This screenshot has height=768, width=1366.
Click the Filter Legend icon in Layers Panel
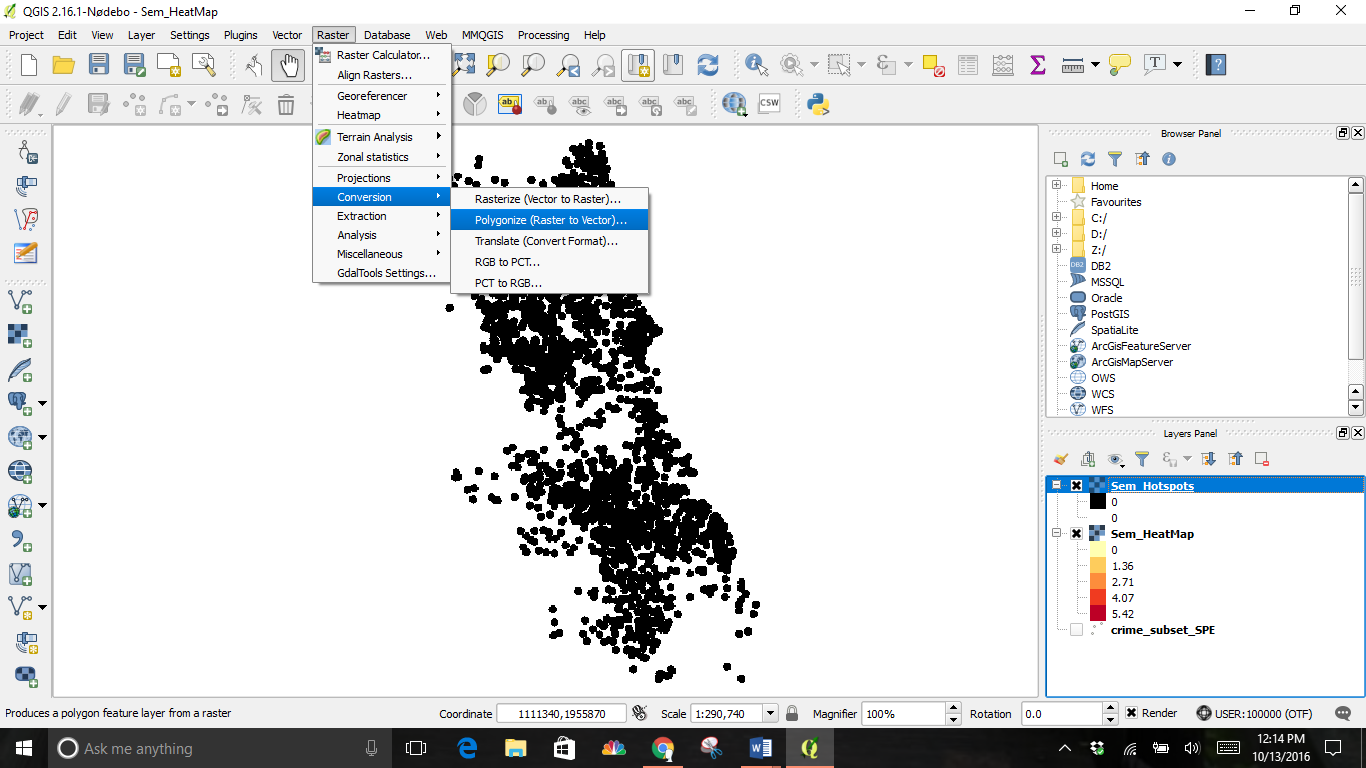[1142, 459]
